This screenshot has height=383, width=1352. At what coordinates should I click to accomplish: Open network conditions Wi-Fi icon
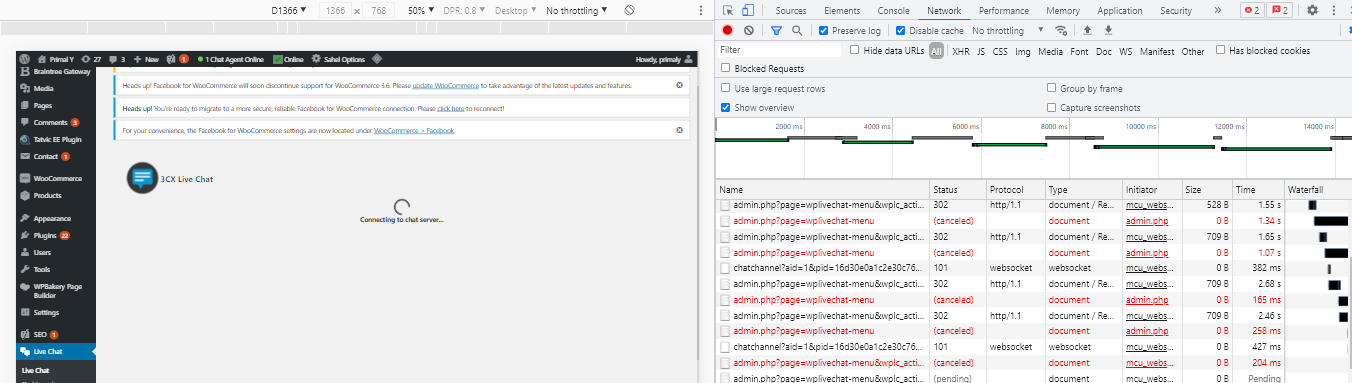click(x=1061, y=31)
